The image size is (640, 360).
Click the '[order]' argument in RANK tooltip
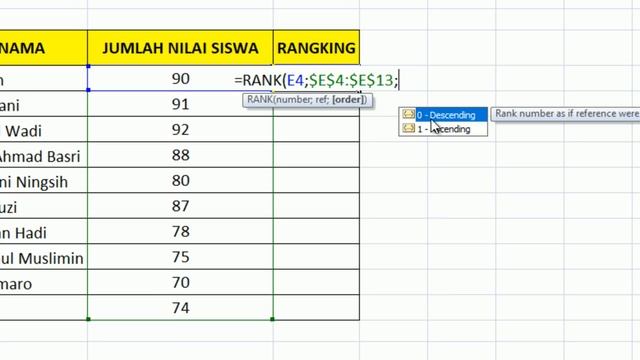point(348,100)
